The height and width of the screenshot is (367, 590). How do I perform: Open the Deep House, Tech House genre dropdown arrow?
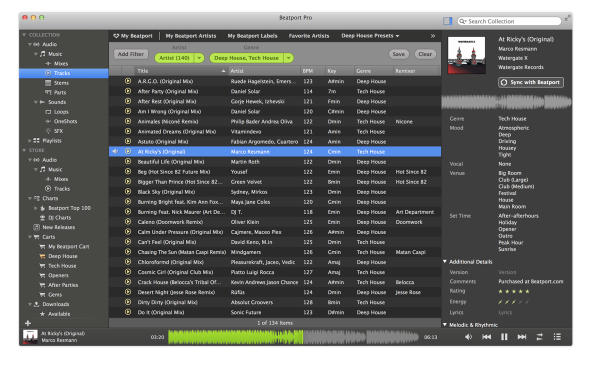click(x=288, y=58)
